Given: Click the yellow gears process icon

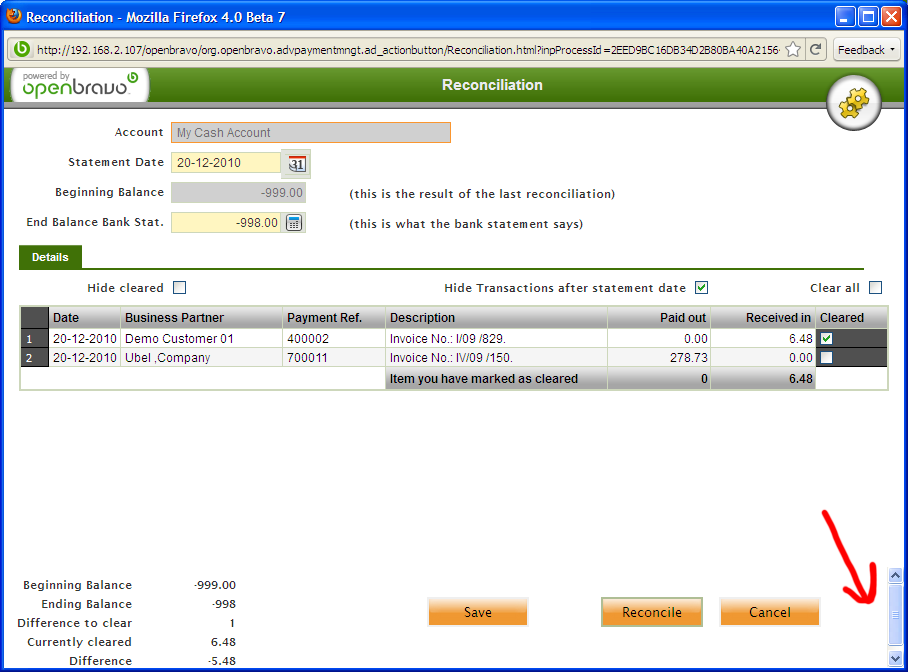Looking at the screenshot, I should coord(853,103).
